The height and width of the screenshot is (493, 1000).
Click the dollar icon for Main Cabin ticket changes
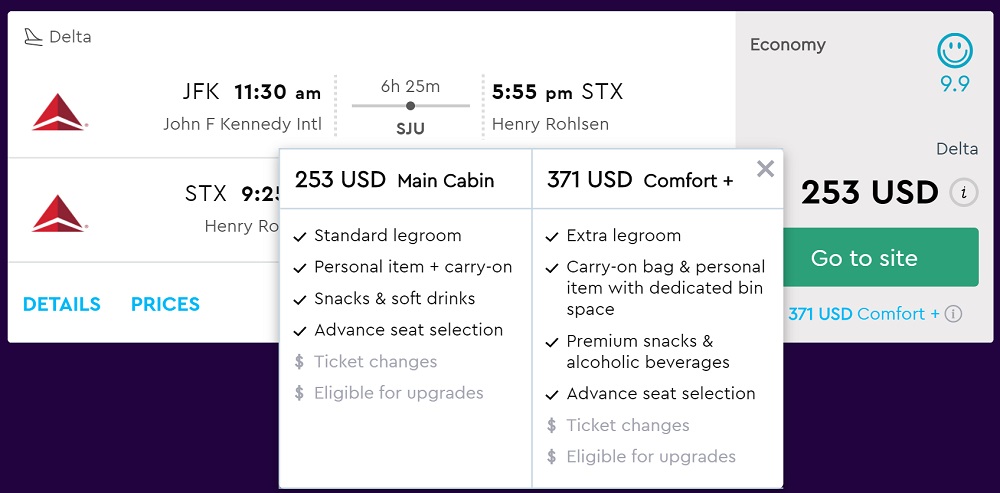click(x=300, y=362)
